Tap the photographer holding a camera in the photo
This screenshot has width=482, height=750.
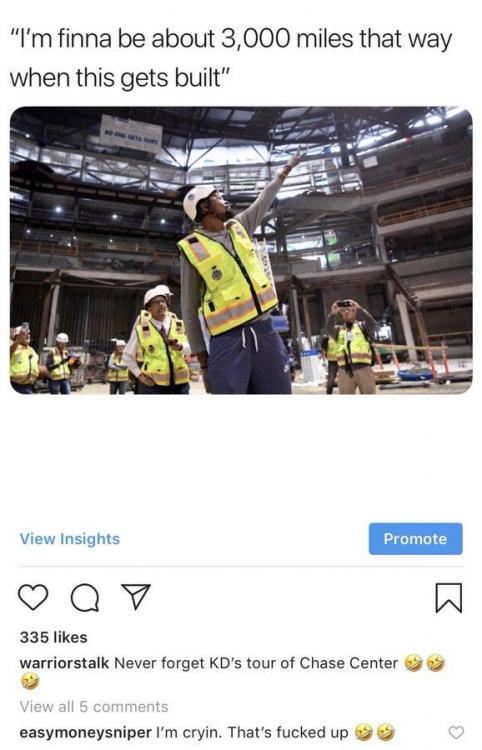(352, 346)
